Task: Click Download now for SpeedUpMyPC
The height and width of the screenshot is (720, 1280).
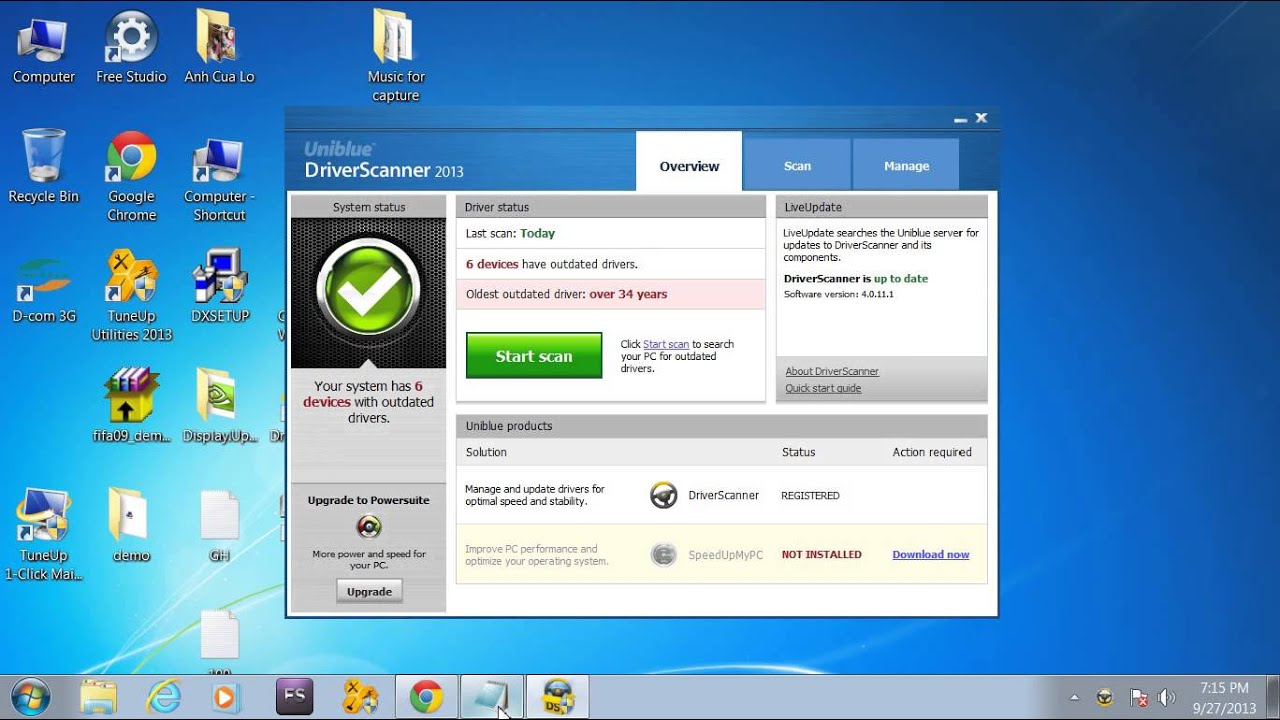Action: (x=931, y=554)
